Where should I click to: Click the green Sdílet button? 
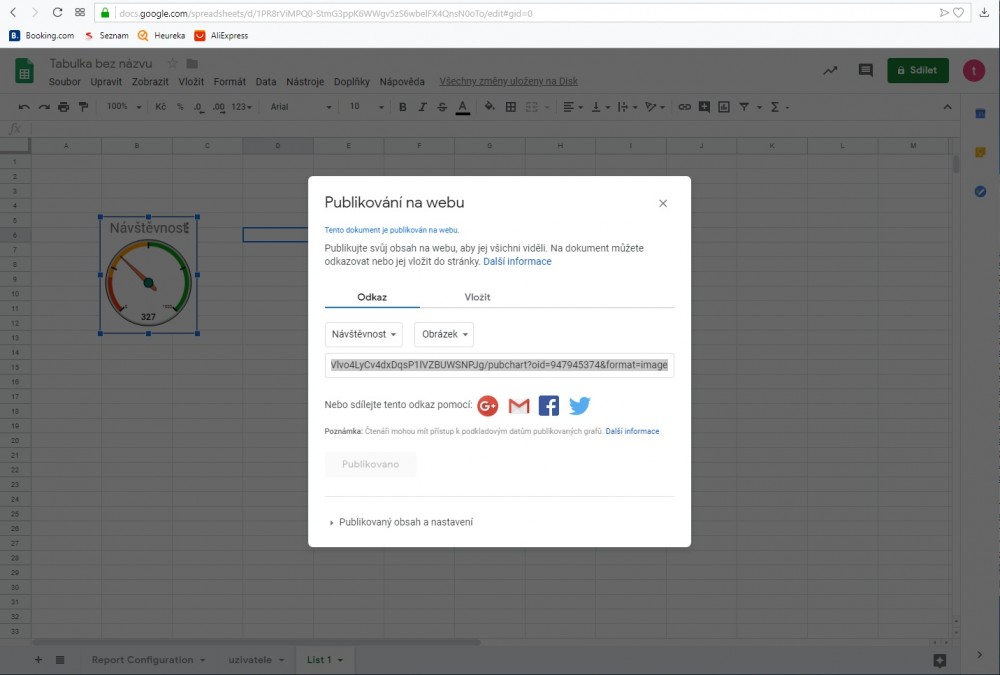(x=917, y=71)
